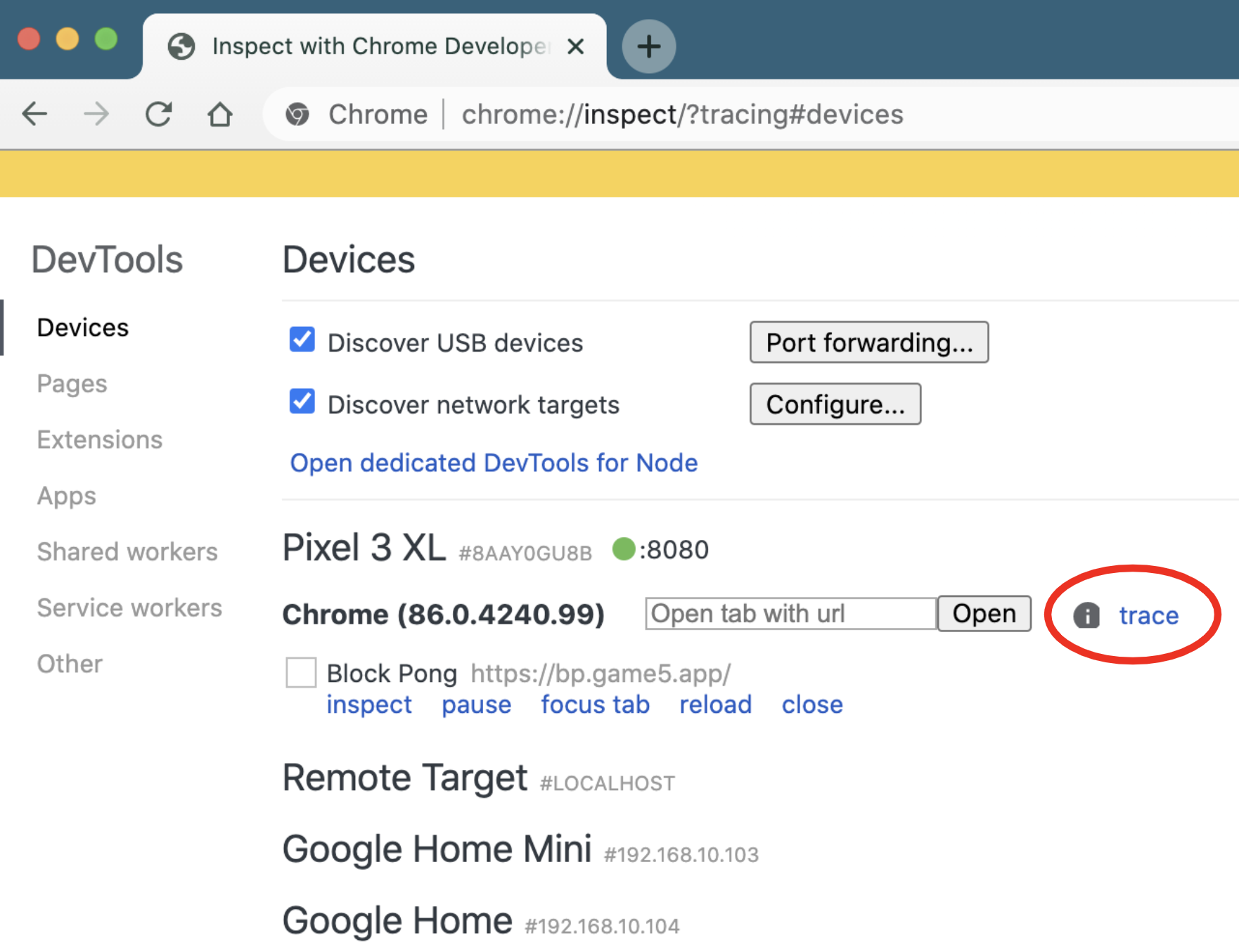Click the Pixel 3 XL device heading
The width and height of the screenshot is (1239, 952).
(x=364, y=547)
